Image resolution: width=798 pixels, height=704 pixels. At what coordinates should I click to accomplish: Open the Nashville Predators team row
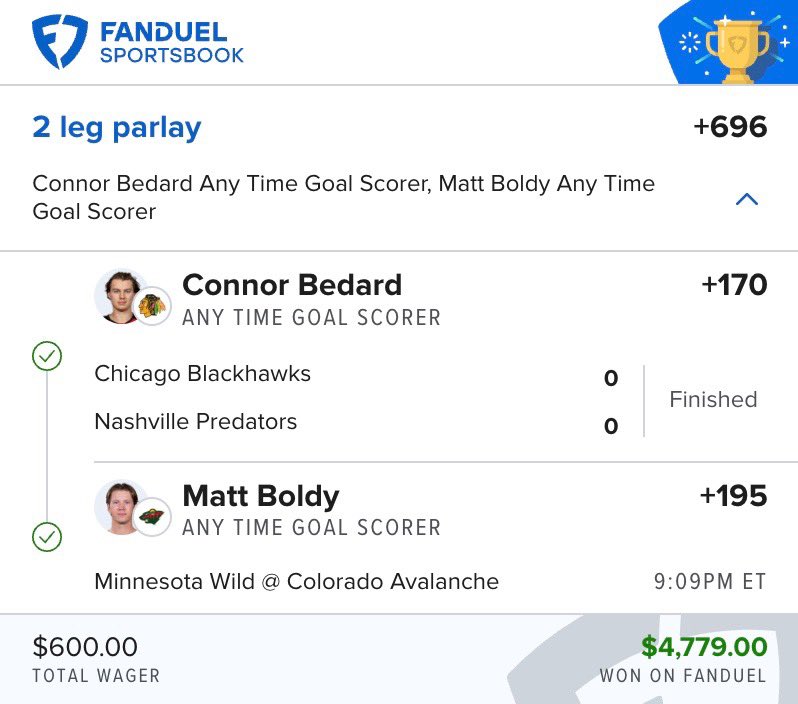[x=195, y=422]
